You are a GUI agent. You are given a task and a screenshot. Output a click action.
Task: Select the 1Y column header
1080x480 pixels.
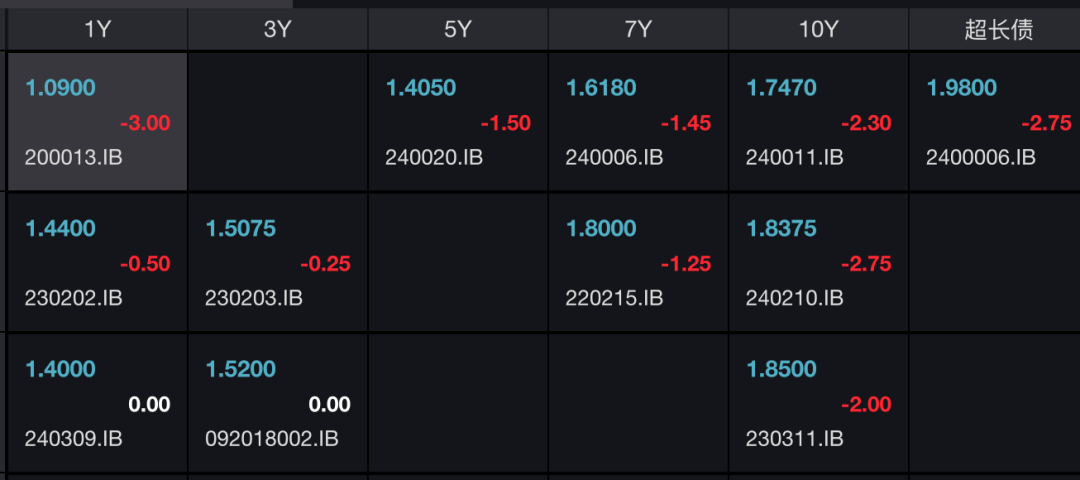click(x=97, y=30)
